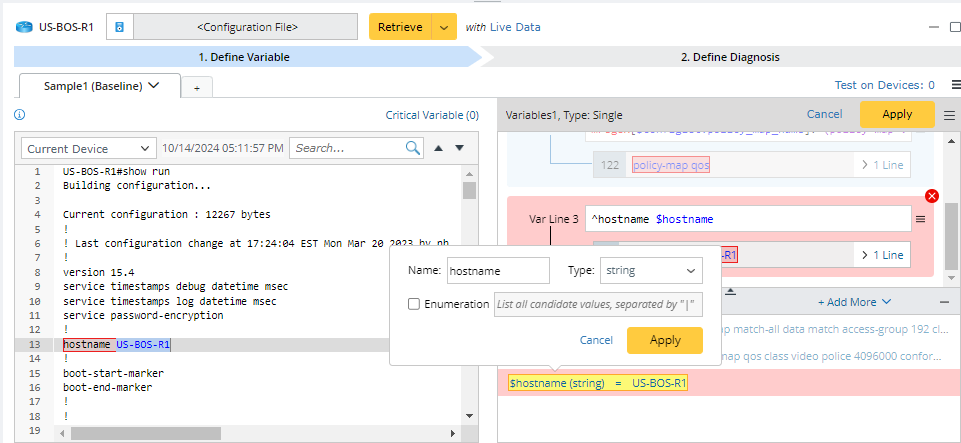Image resolution: width=961 pixels, height=443 pixels.
Task: Add a new sample with the plus tab
Action: pyautogui.click(x=196, y=88)
